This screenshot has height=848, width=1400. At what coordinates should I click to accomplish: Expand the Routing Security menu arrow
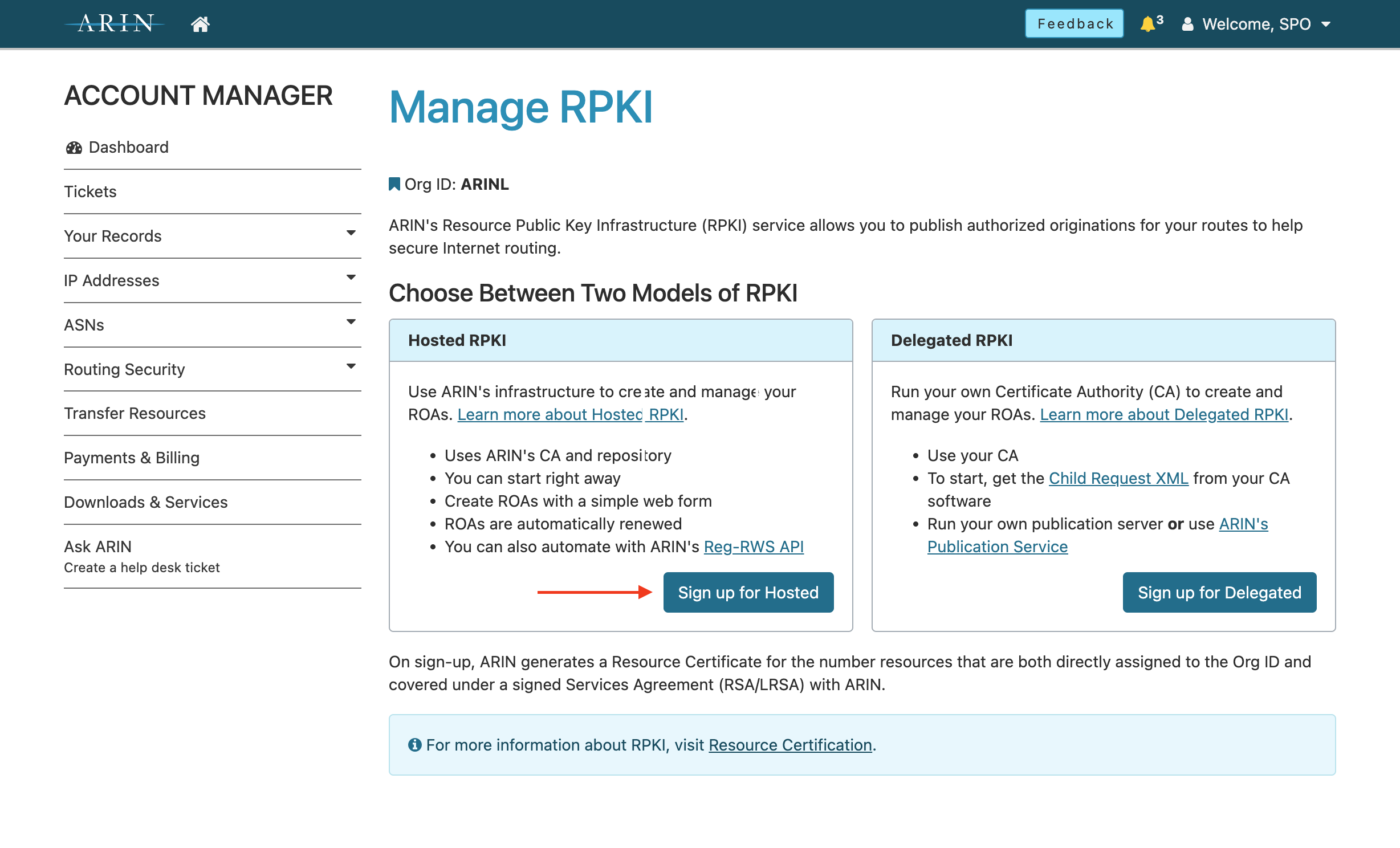[351, 366]
